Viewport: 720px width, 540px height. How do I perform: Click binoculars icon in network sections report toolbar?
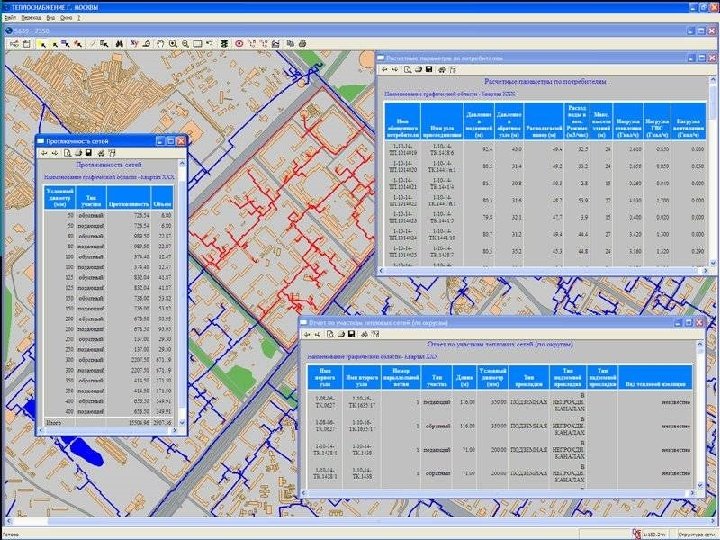pyautogui.click(x=364, y=334)
